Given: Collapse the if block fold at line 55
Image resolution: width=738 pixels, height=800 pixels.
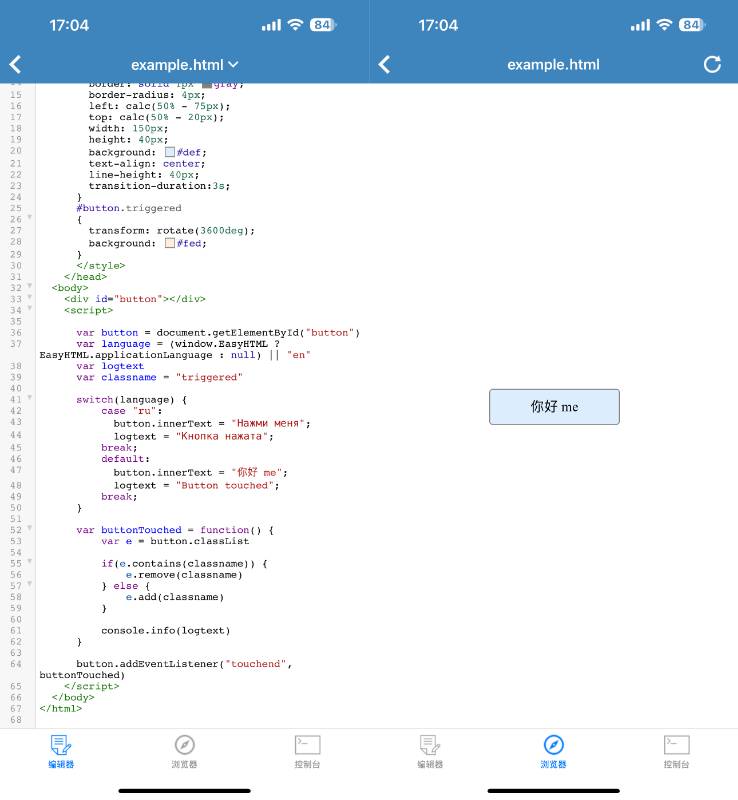Looking at the screenshot, I should (30, 561).
